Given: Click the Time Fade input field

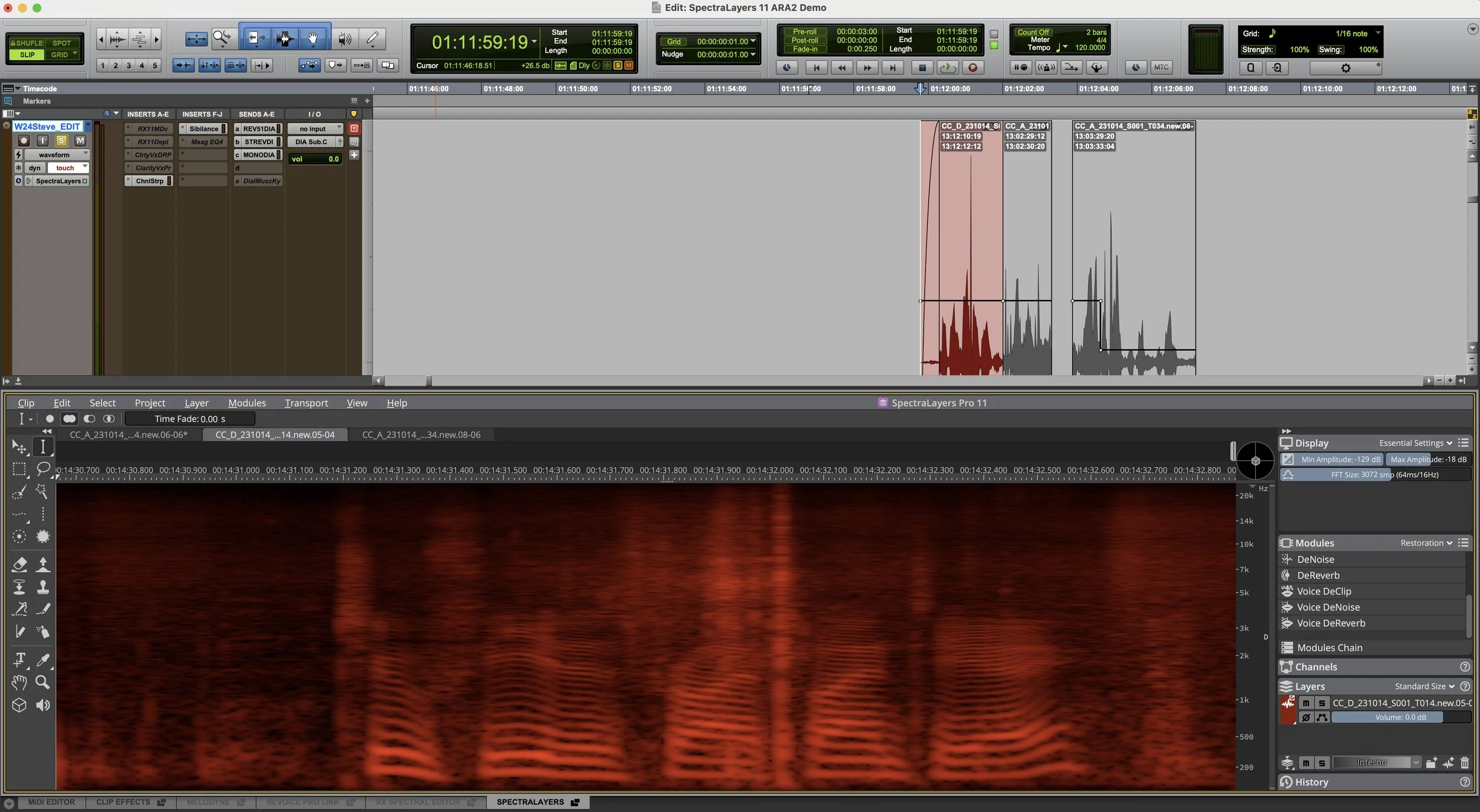Looking at the screenshot, I should 190,419.
